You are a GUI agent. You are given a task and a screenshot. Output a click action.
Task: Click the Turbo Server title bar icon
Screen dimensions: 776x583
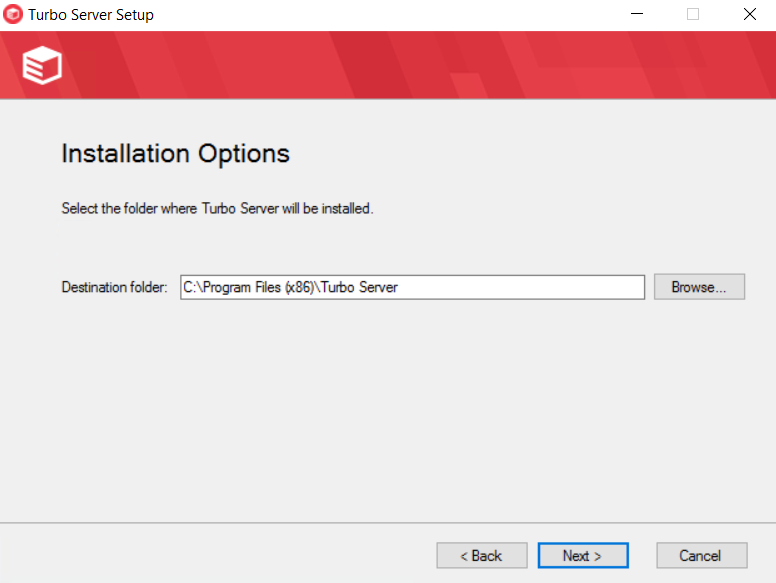pyautogui.click(x=13, y=15)
